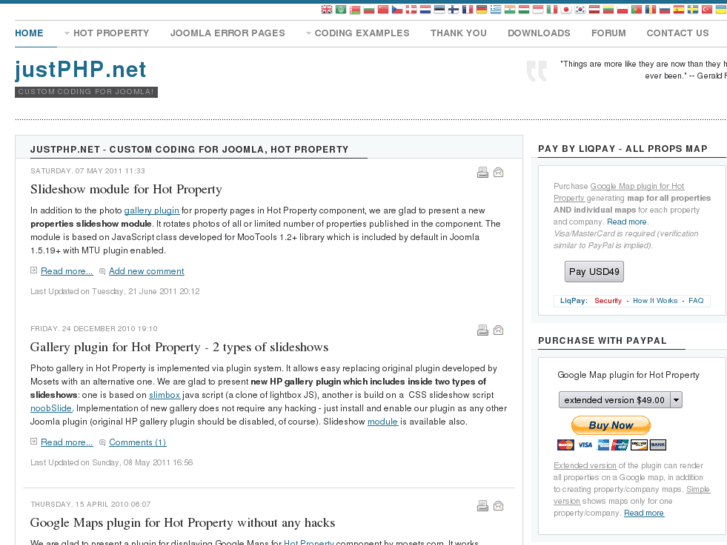Pick the Netherlands flag icon

425,9
